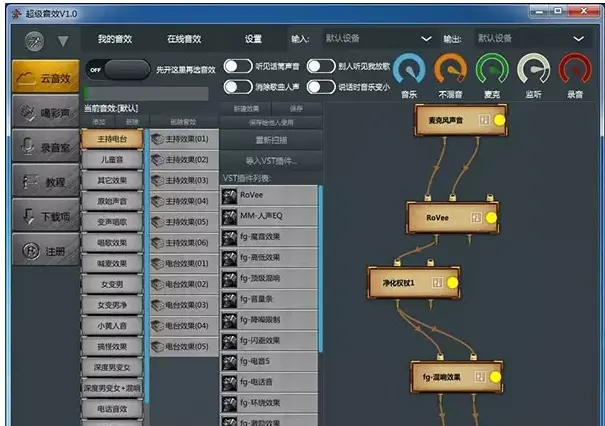Click the yellow indicator on 净化权杖1 node
This screenshot has height=426, width=605.
click(451, 283)
